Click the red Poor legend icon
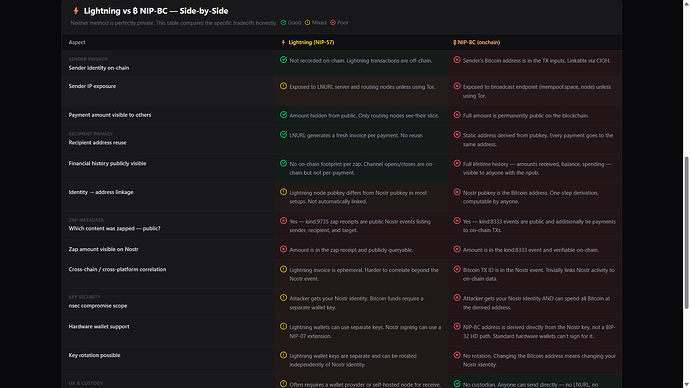 pos(333,22)
